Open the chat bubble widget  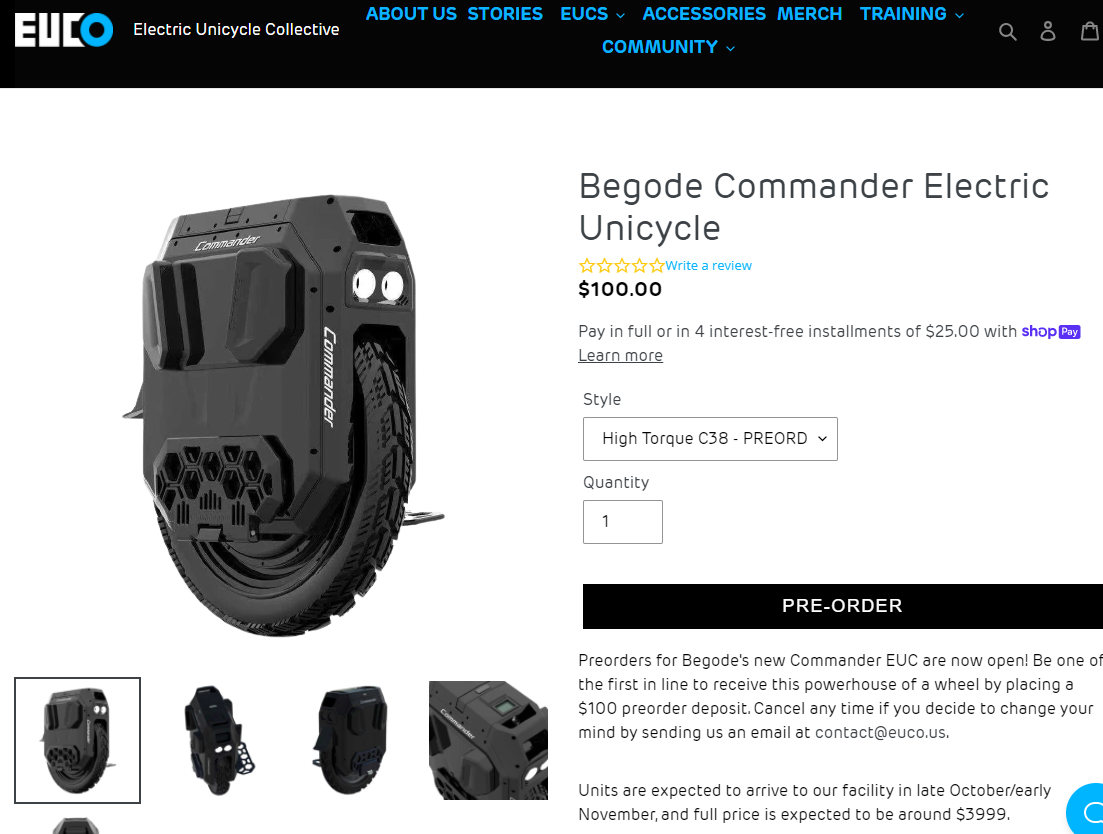1087,810
